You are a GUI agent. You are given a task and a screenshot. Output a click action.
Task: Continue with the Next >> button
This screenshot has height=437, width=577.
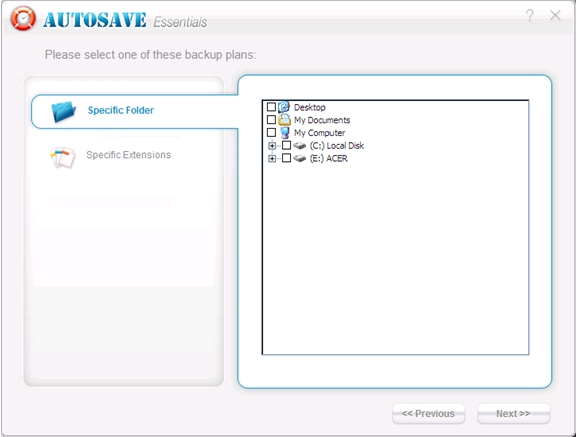coord(514,414)
